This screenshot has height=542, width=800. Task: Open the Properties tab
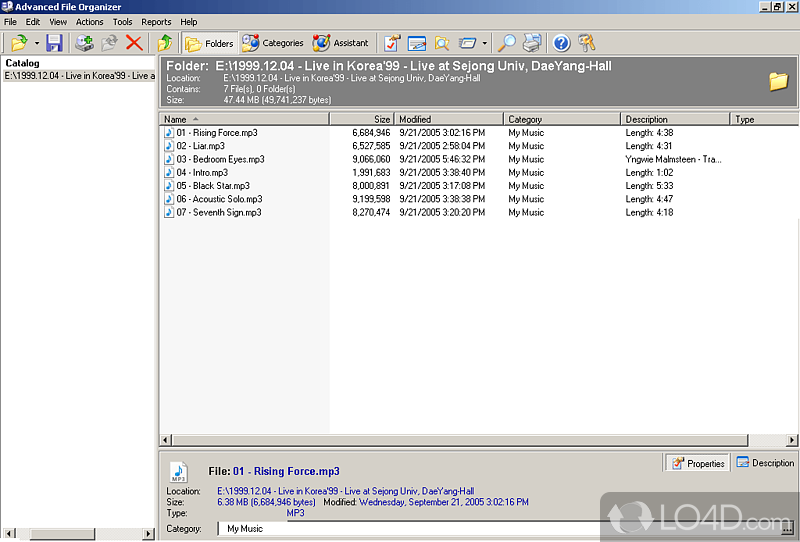[x=698, y=463]
